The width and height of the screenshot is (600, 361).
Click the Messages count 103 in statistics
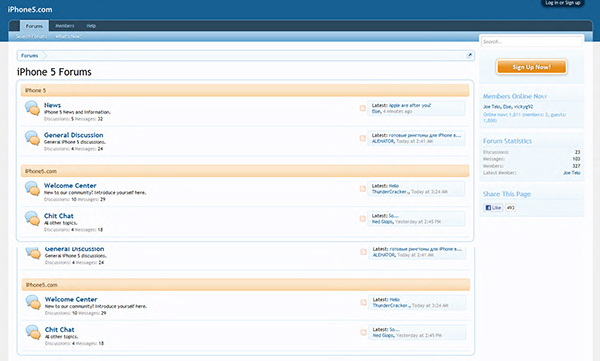577,159
